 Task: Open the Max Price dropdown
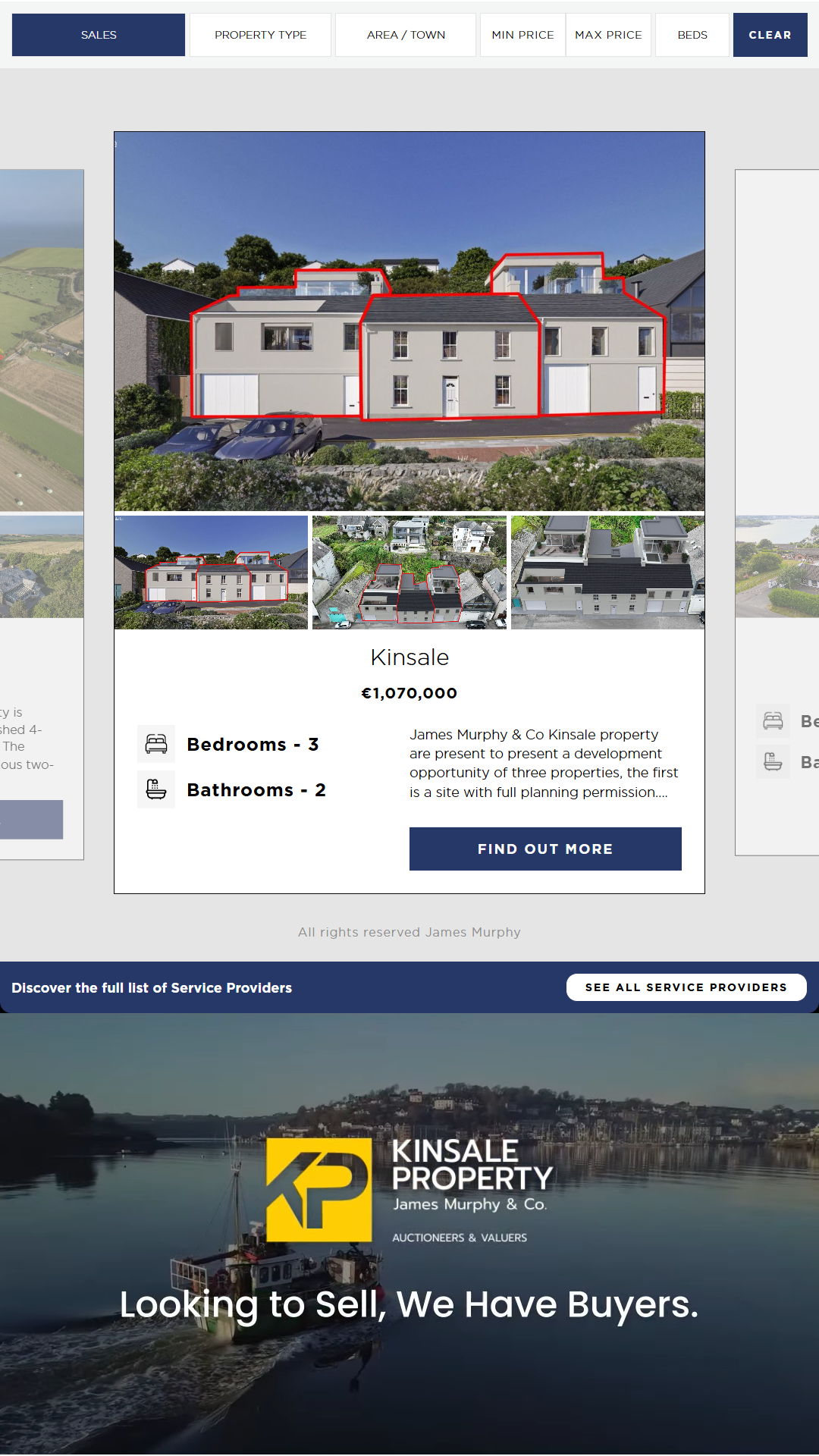tap(608, 35)
